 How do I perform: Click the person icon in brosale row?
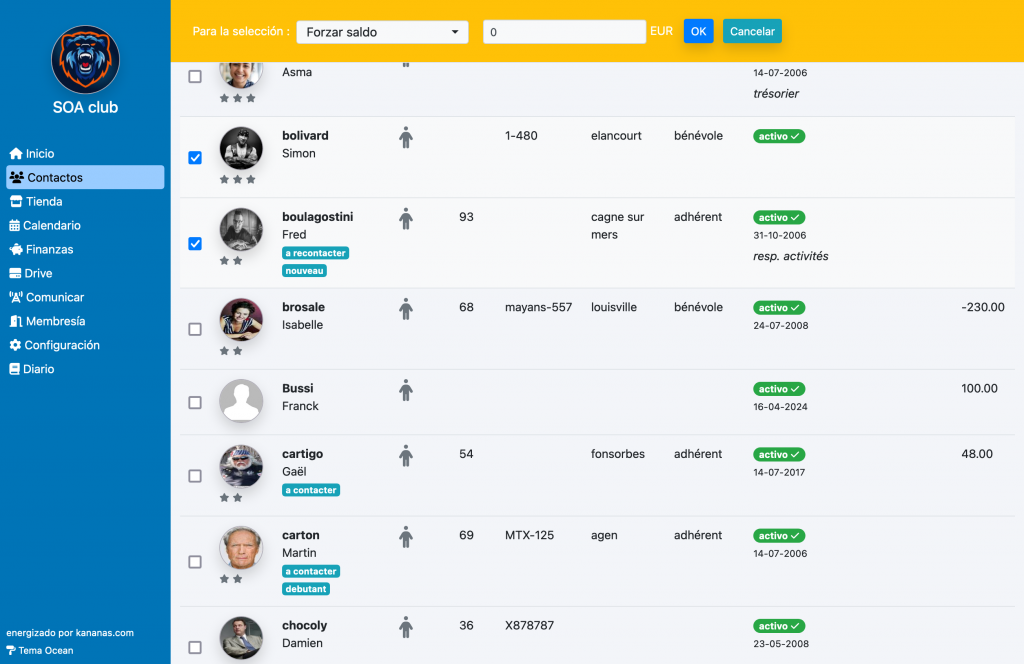click(405, 309)
